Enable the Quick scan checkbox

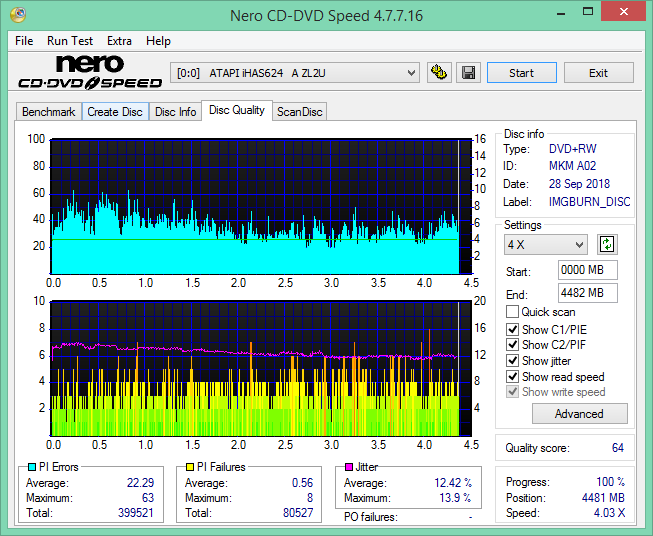512,312
